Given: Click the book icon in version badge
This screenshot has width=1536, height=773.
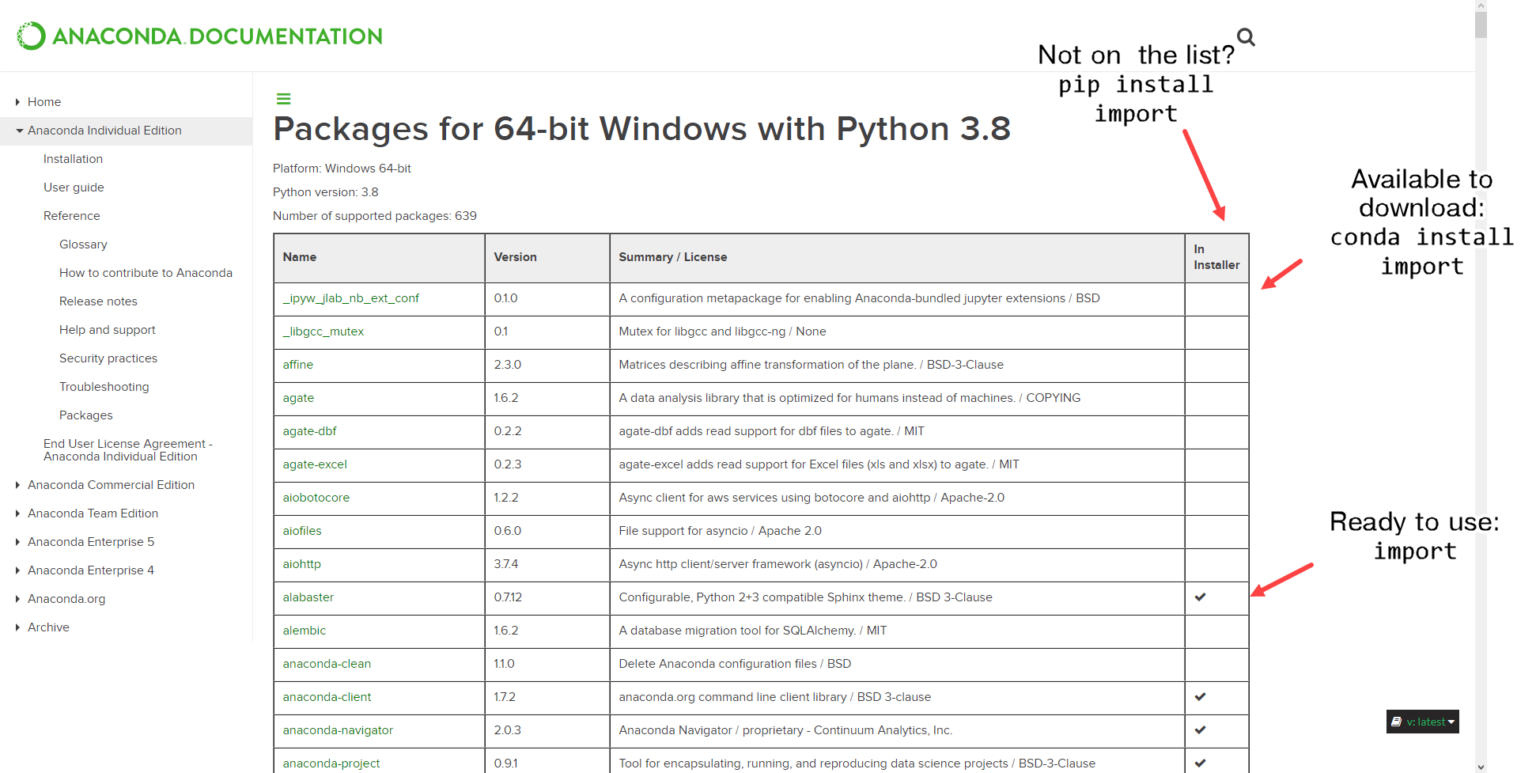Looking at the screenshot, I should click(1397, 722).
